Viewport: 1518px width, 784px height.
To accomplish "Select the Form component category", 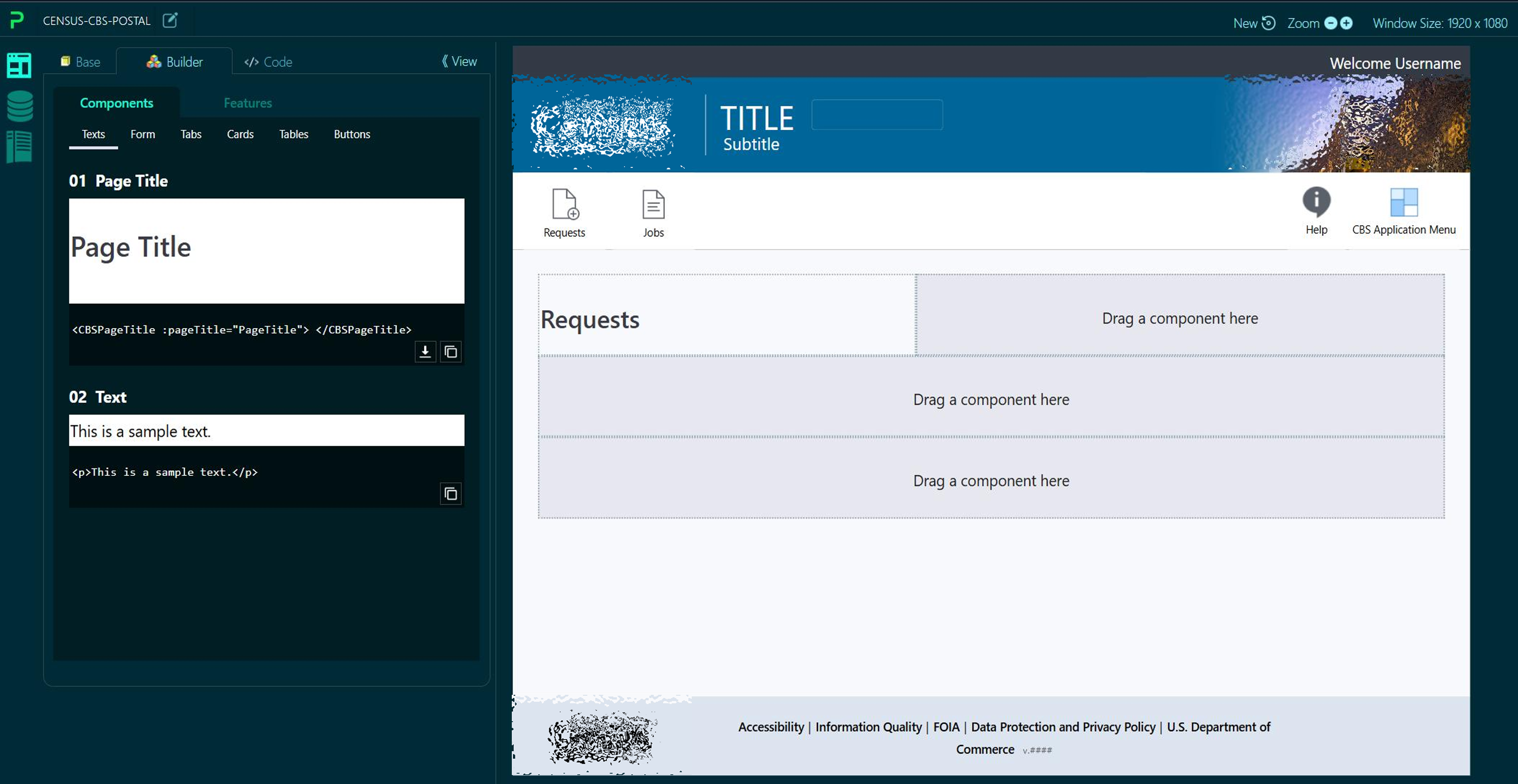I will [142, 135].
